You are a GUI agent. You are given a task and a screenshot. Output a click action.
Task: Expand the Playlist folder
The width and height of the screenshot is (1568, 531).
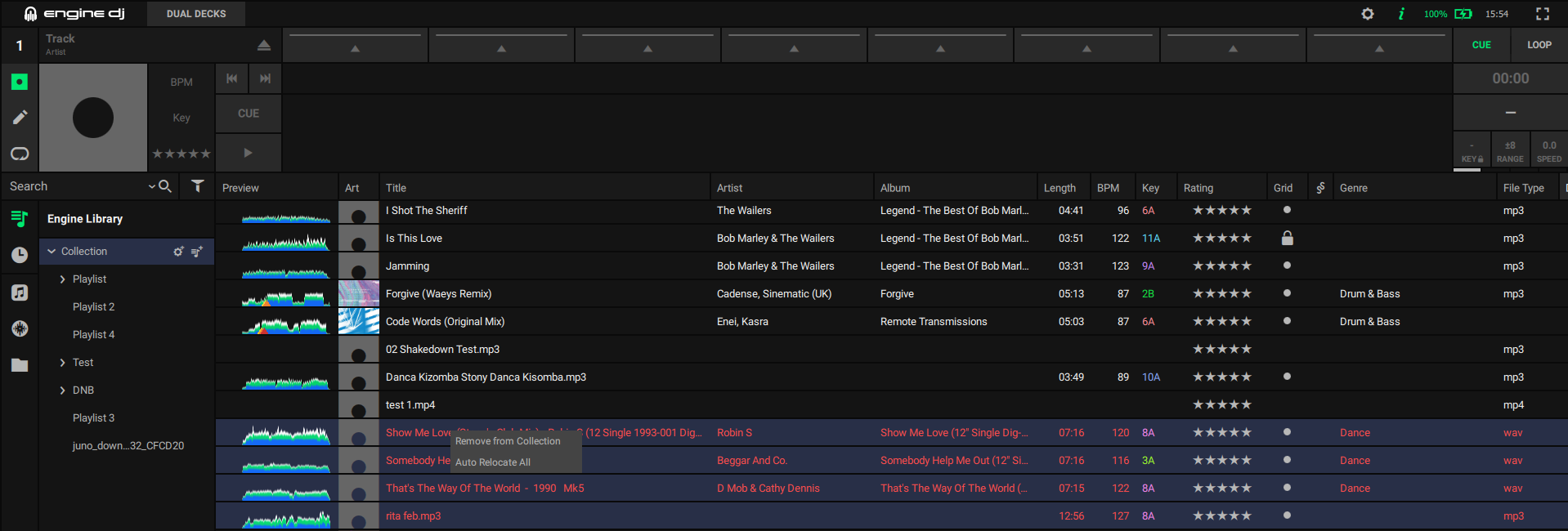62,279
